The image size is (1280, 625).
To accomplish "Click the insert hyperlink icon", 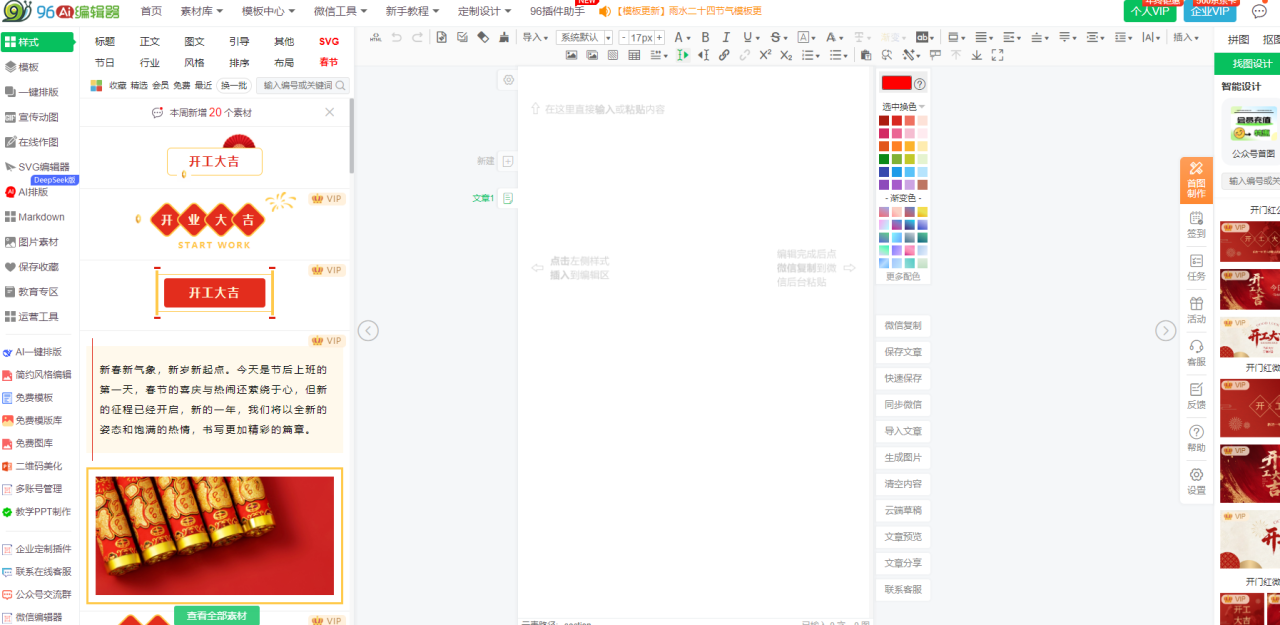I will (x=724, y=55).
